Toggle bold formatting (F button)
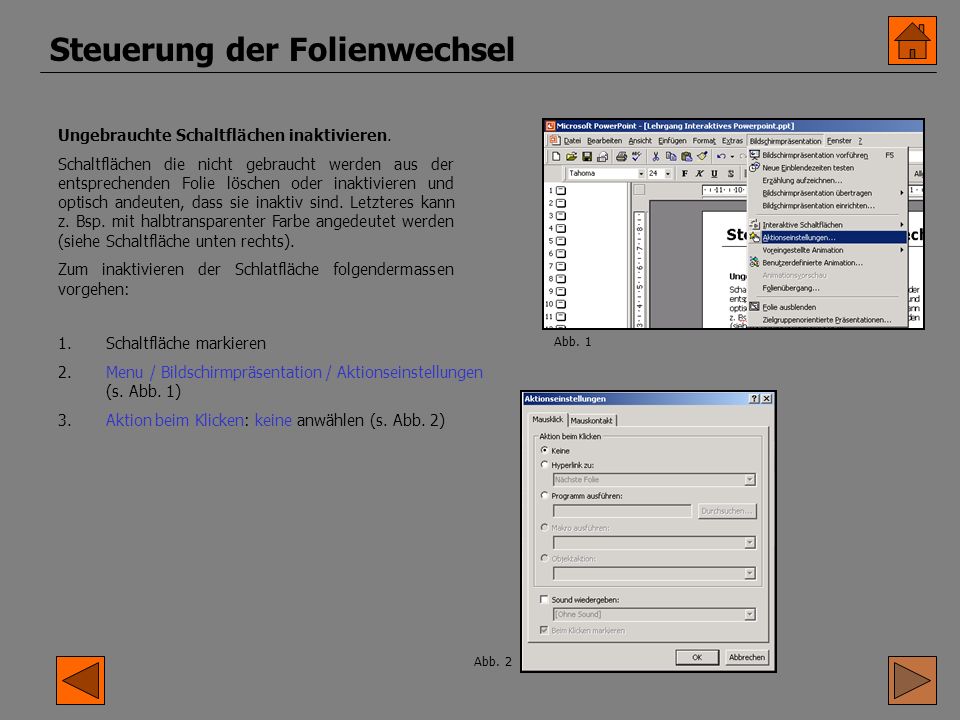Screen dimensions: 960x720 point(684,174)
